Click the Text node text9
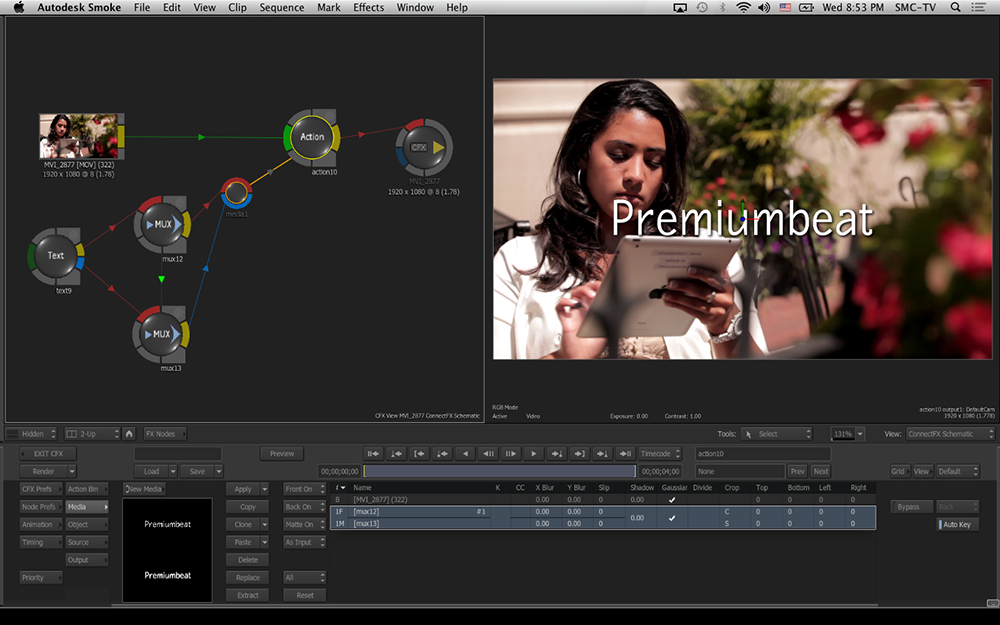Image resolution: width=1000 pixels, height=625 pixels. tap(56, 256)
